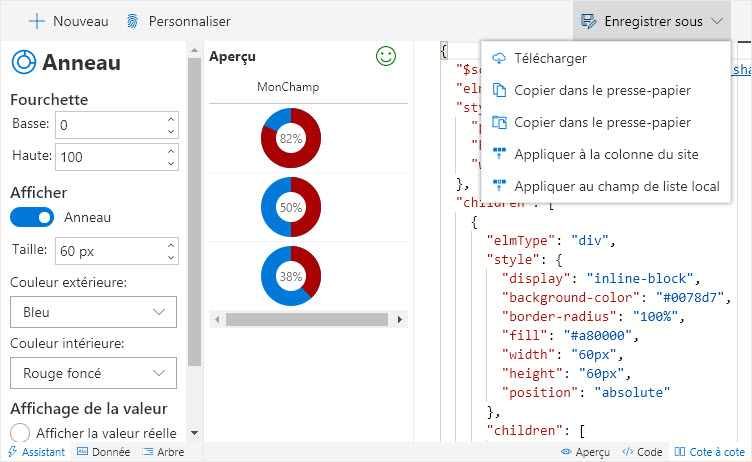Select Afficher la valeur réelle radio button

click(x=19, y=433)
